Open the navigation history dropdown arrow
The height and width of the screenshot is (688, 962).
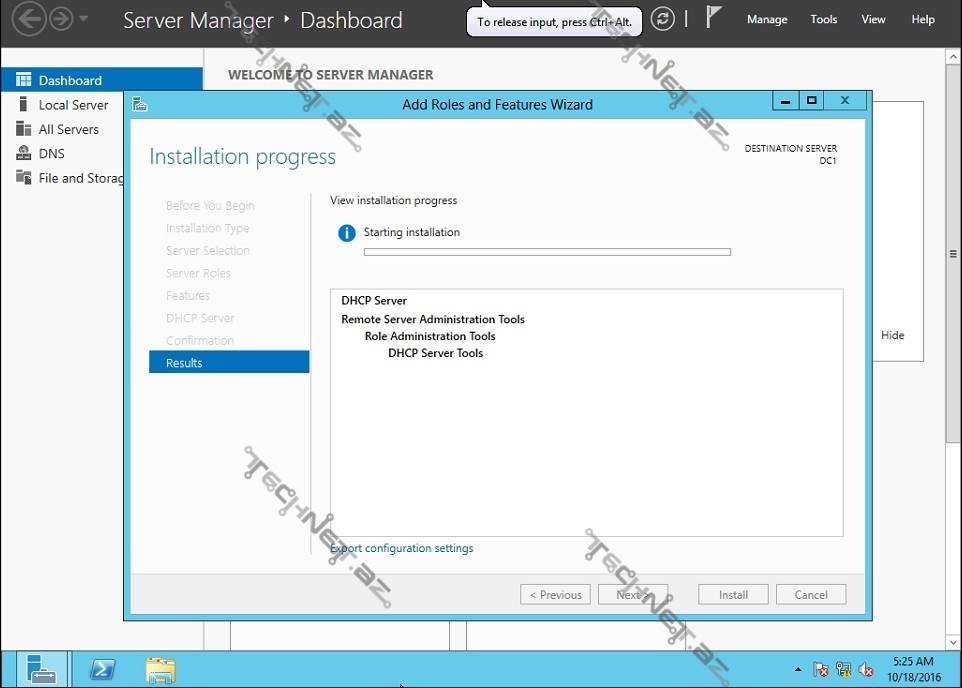click(x=84, y=19)
